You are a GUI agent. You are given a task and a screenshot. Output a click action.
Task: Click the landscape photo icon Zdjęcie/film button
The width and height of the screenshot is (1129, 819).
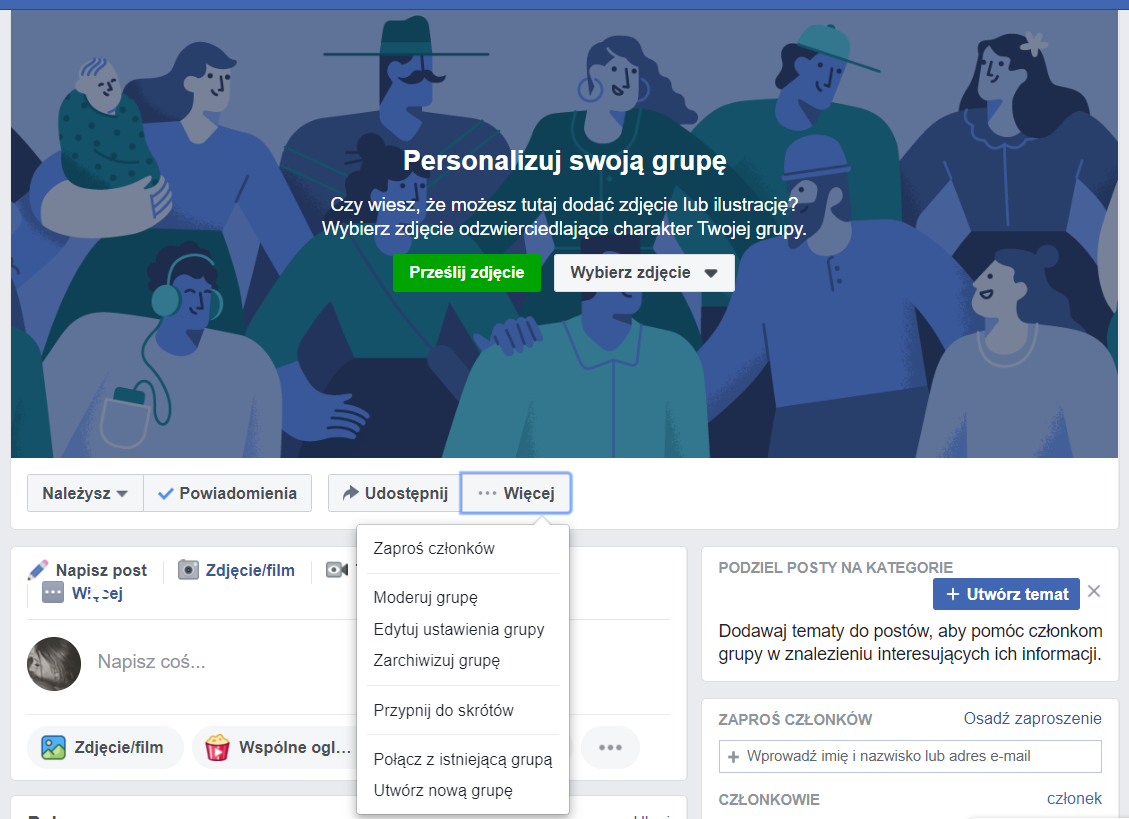[x=105, y=748]
